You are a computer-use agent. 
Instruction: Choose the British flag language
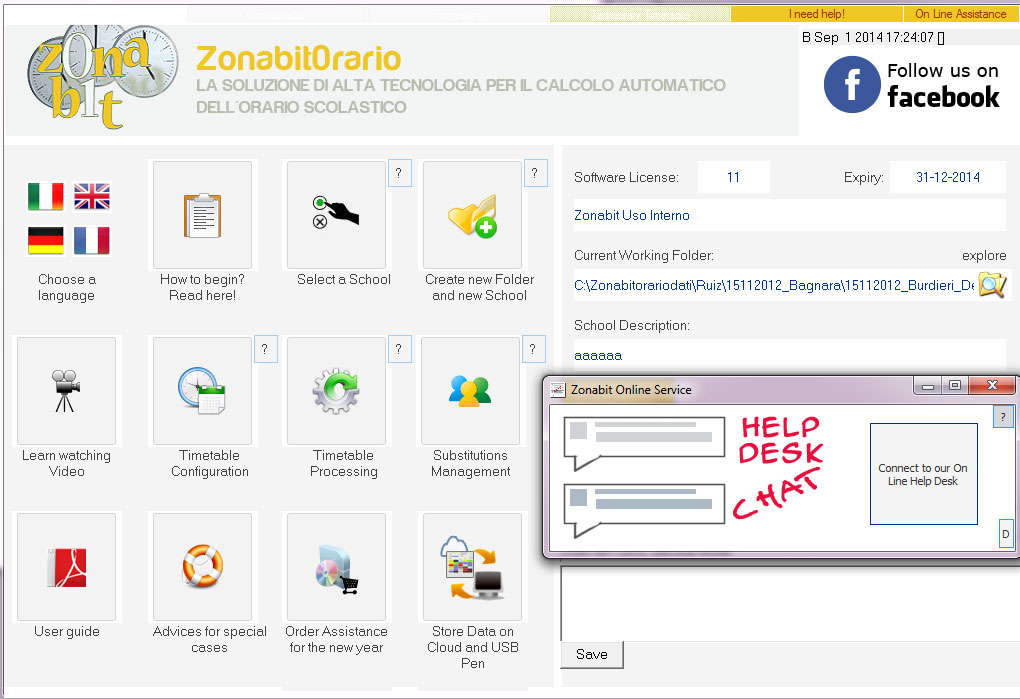[92, 196]
